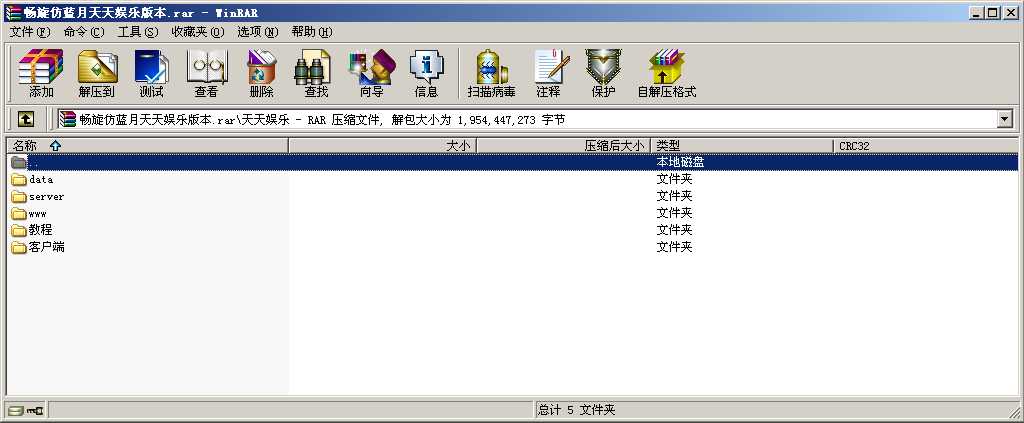
Task: Click 文件夹 type in the data row
Action: pyautogui.click(x=675, y=180)
